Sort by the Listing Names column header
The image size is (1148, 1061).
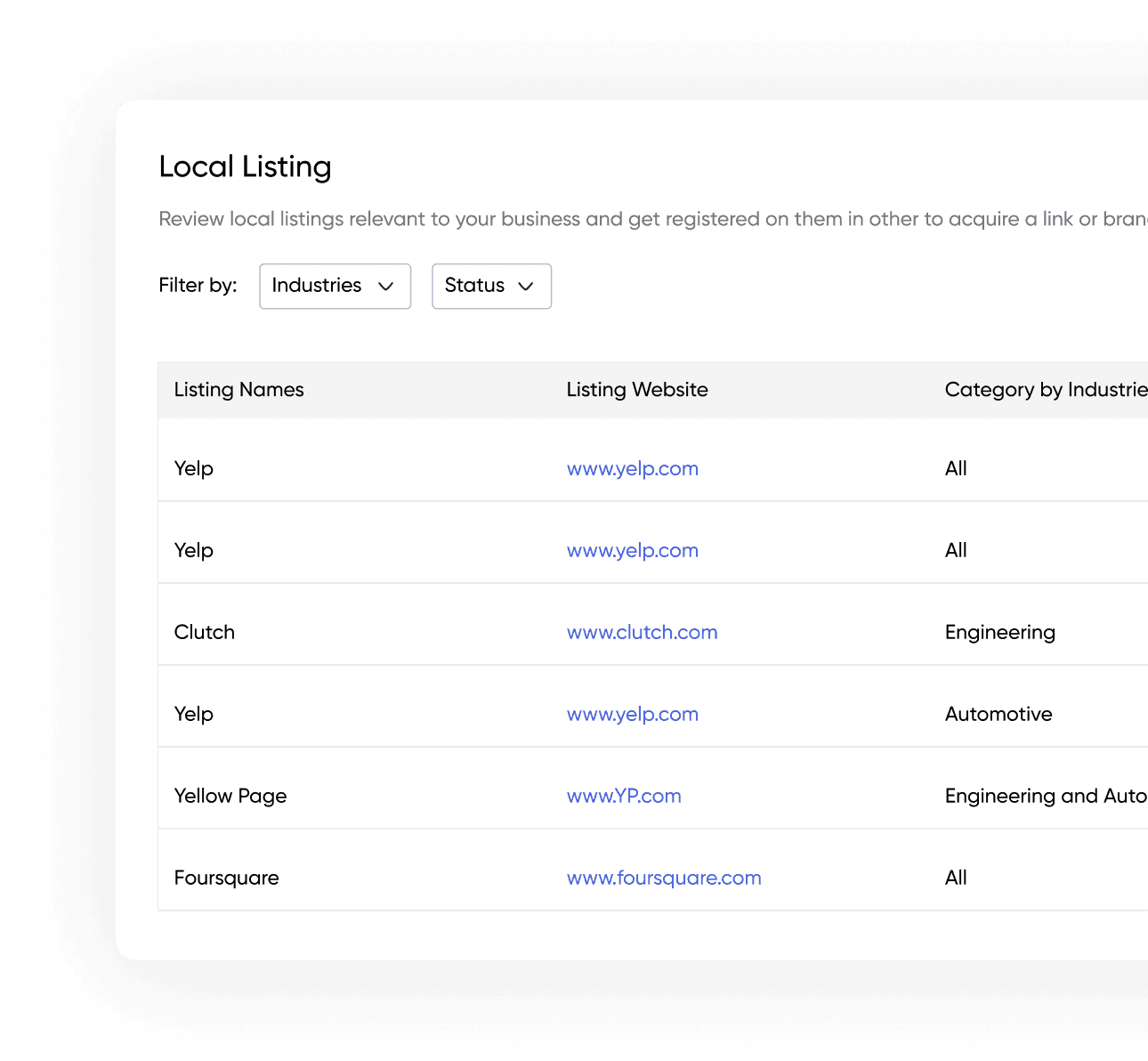pos(238,390)
